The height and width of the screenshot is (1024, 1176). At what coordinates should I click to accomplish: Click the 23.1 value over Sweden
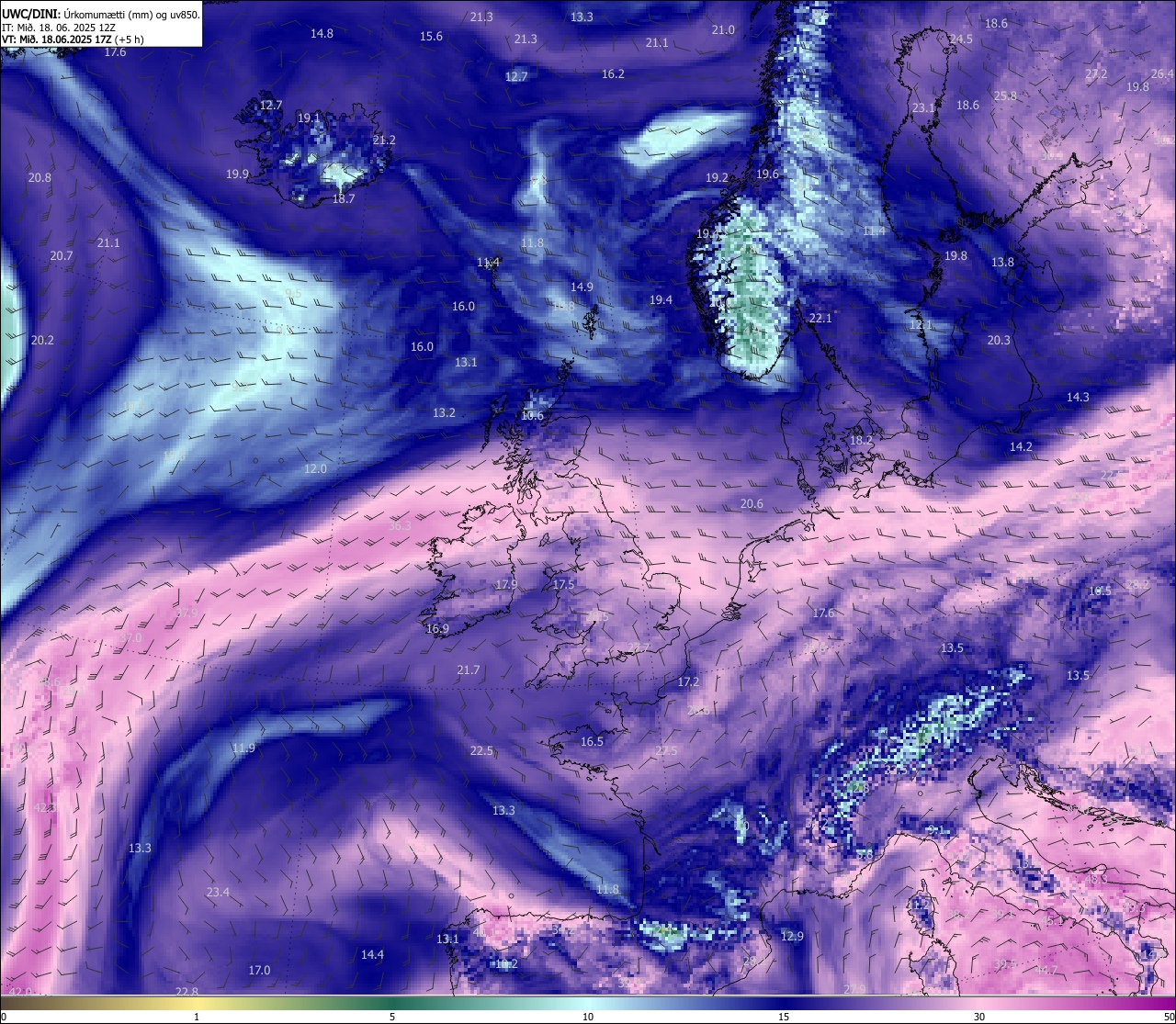click(x=923, y=107)
